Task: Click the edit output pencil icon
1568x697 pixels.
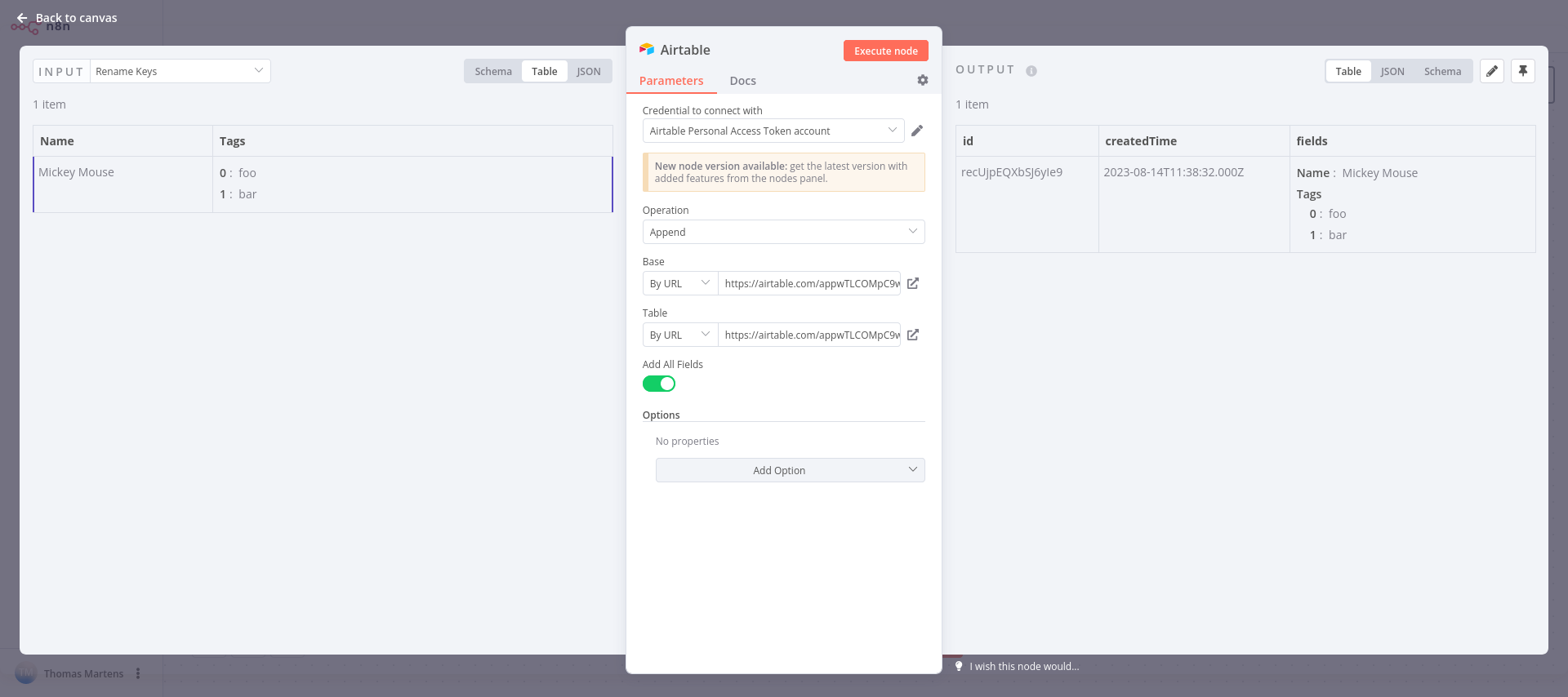Action: 1491,71
